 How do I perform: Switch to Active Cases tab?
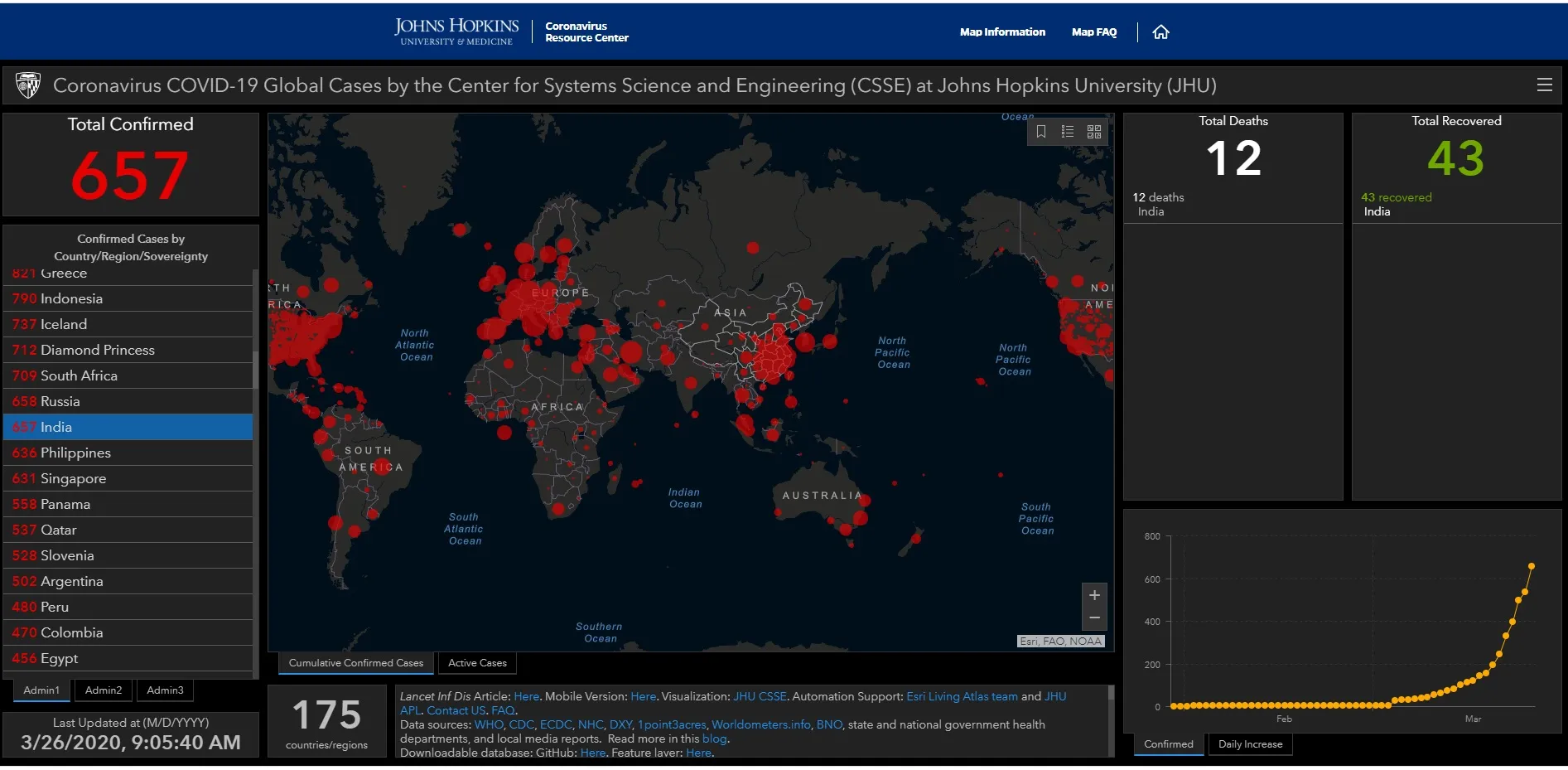point(477,663)
